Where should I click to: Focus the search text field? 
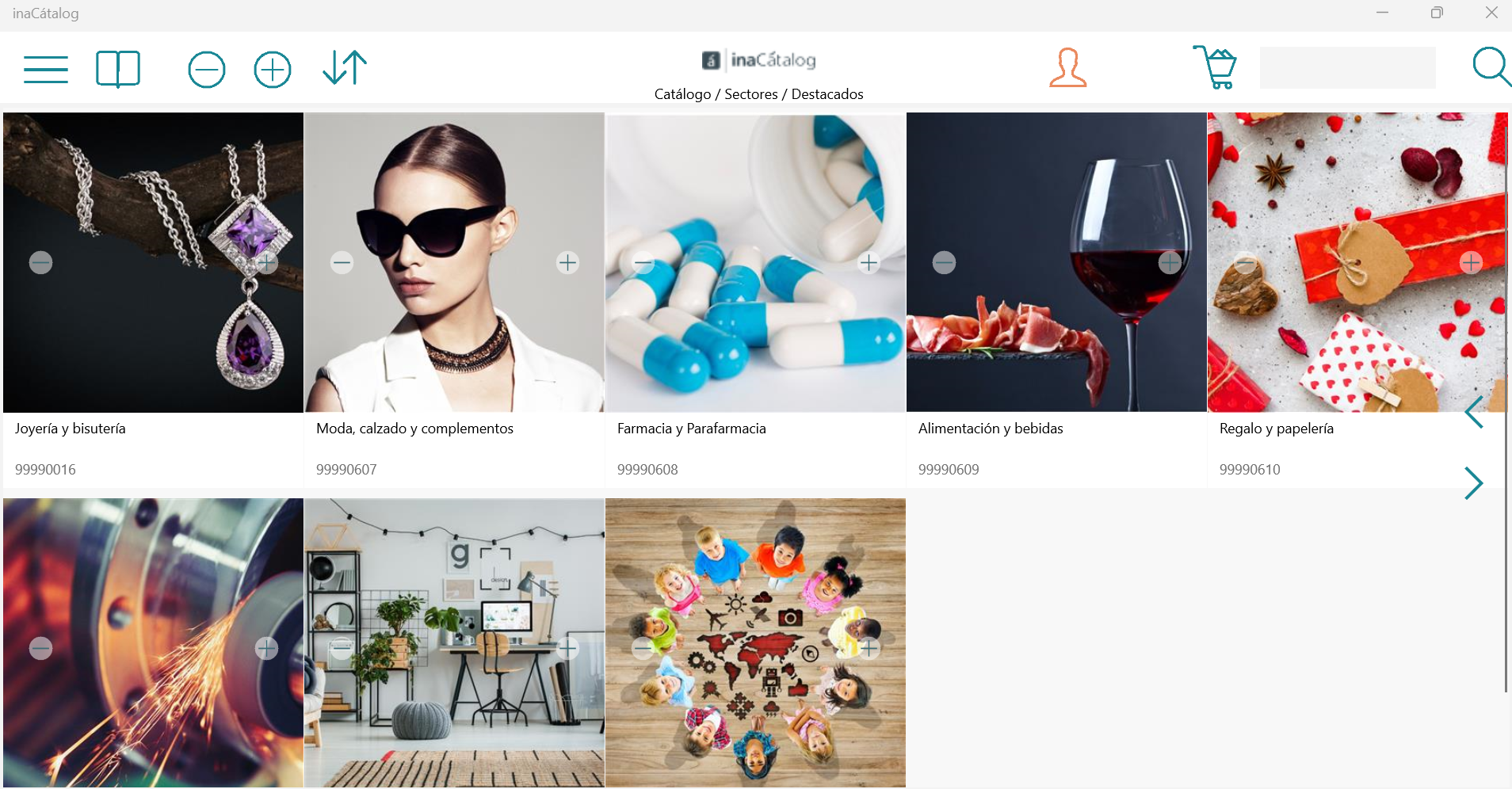[x=1347, y=68]
